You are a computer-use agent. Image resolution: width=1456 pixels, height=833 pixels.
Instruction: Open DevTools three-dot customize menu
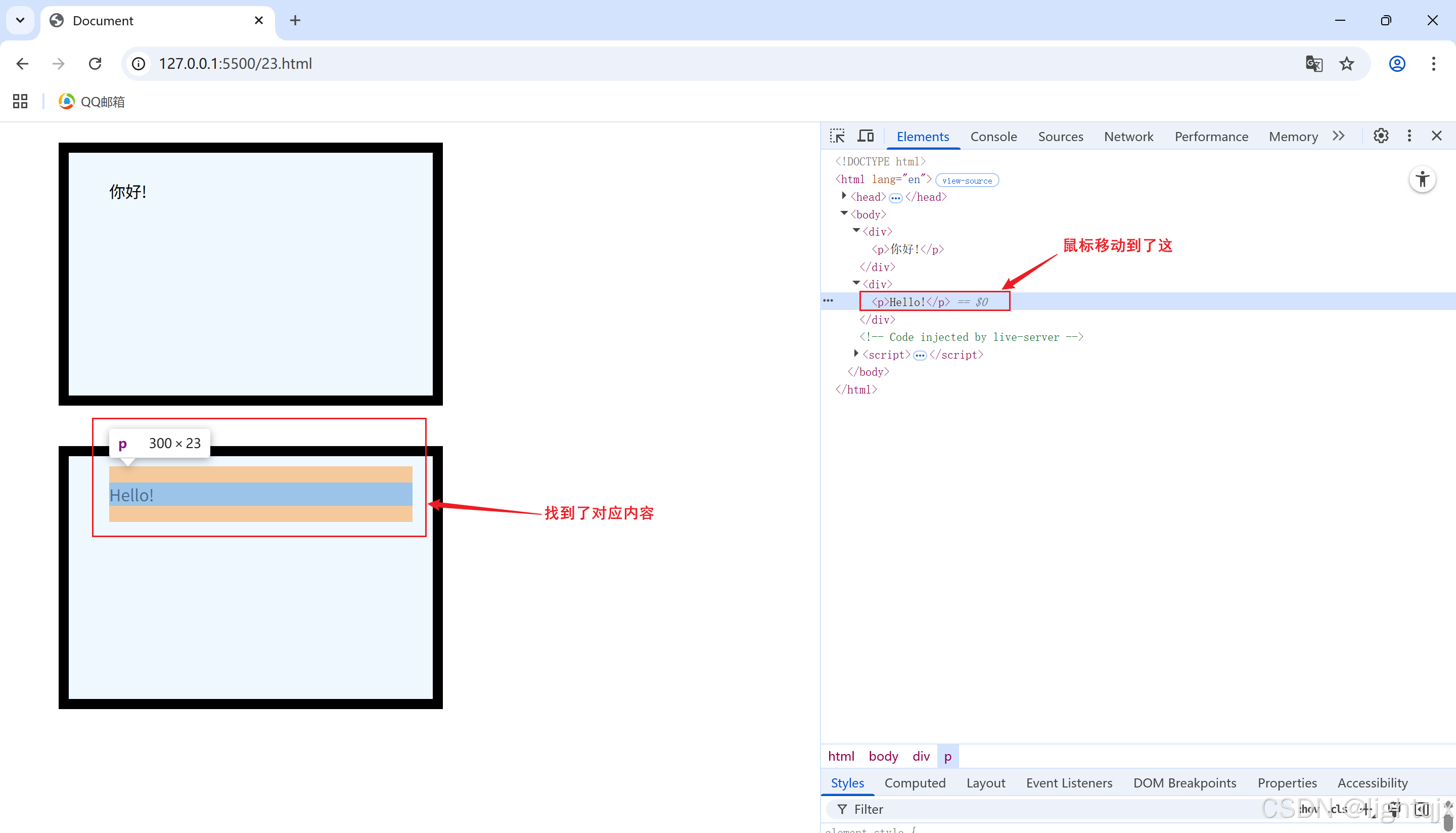1409,136
